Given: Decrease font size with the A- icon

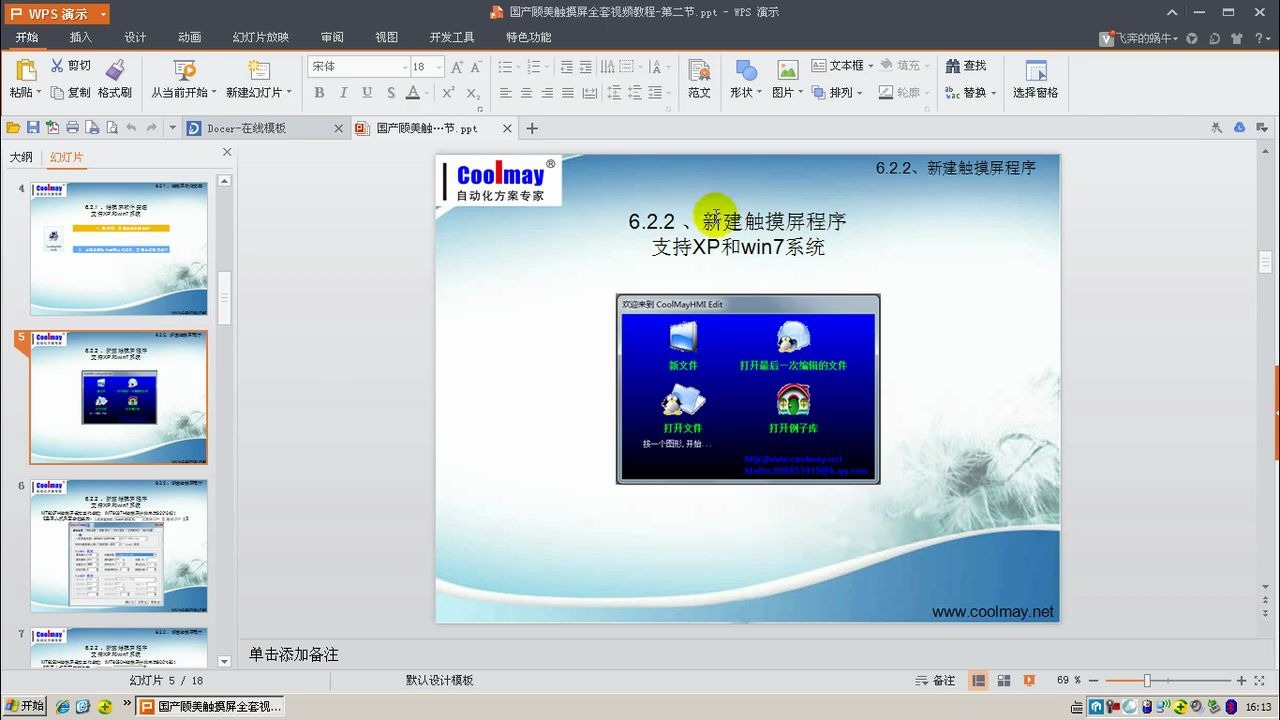Looking at the screenshot, I should pyautogui.click(x=476, y=67).
